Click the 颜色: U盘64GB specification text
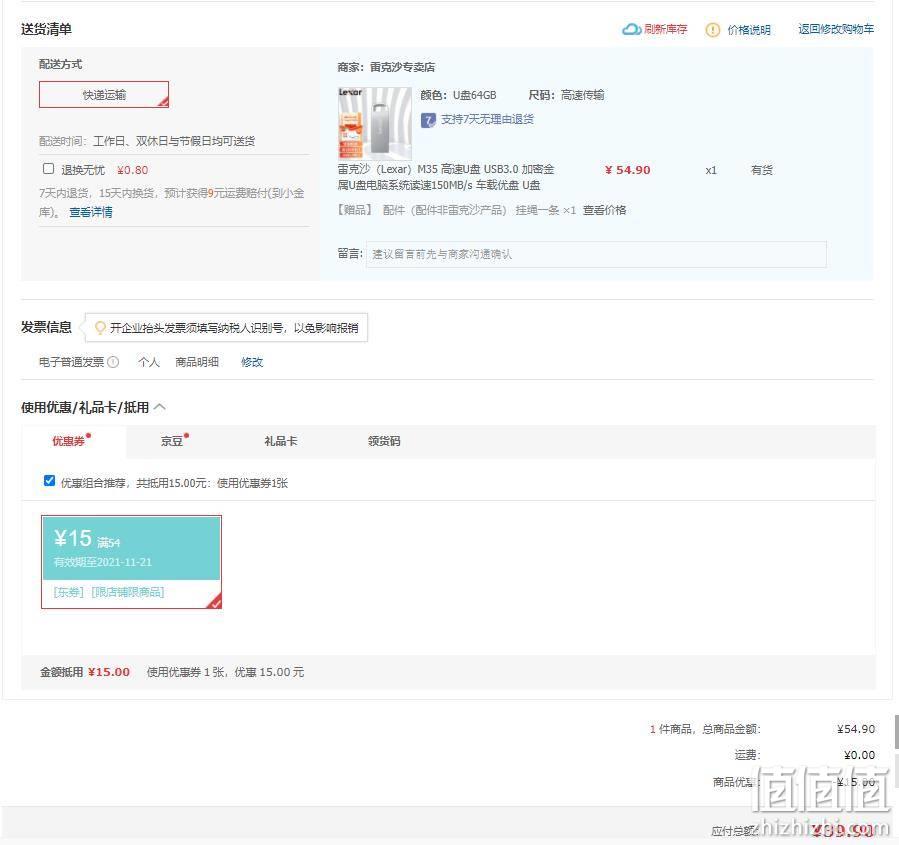 (x=458, y=95)
